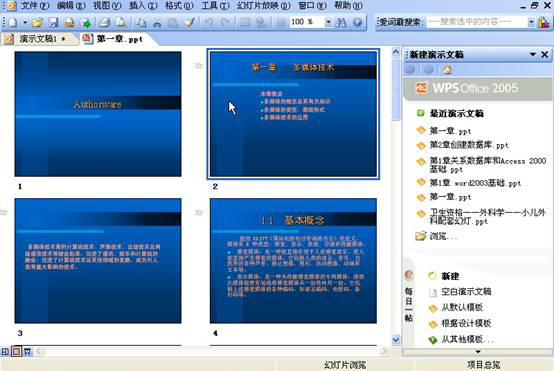Click the 从默认模板 link
This screenshot has width=554, height=371.
[x=462, y=307]
